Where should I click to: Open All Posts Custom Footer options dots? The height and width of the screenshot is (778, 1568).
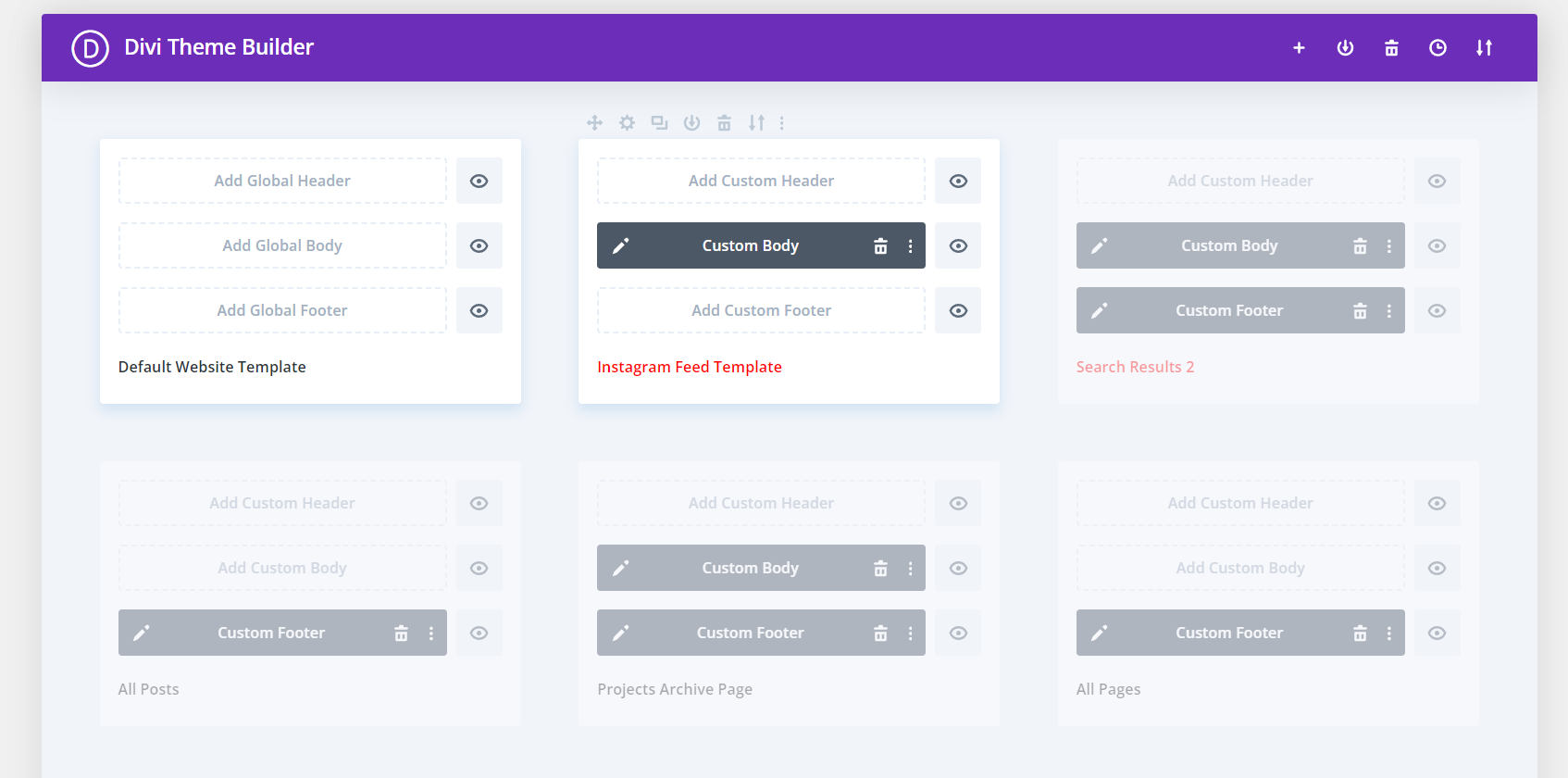pyautogui.click(x=430, y=633)
